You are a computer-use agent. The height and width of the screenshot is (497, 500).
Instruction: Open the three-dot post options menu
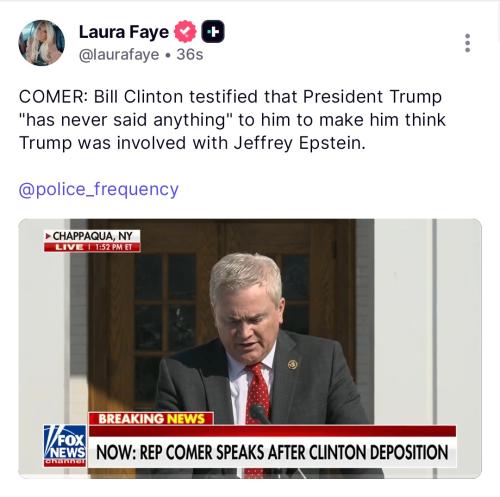tap(467, 43)
